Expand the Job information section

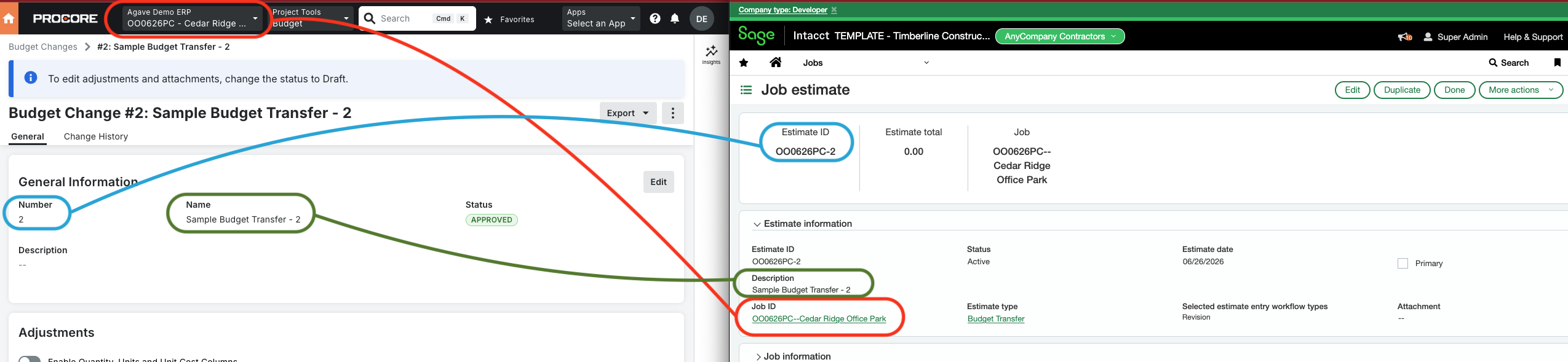click(x=793, y=356)
